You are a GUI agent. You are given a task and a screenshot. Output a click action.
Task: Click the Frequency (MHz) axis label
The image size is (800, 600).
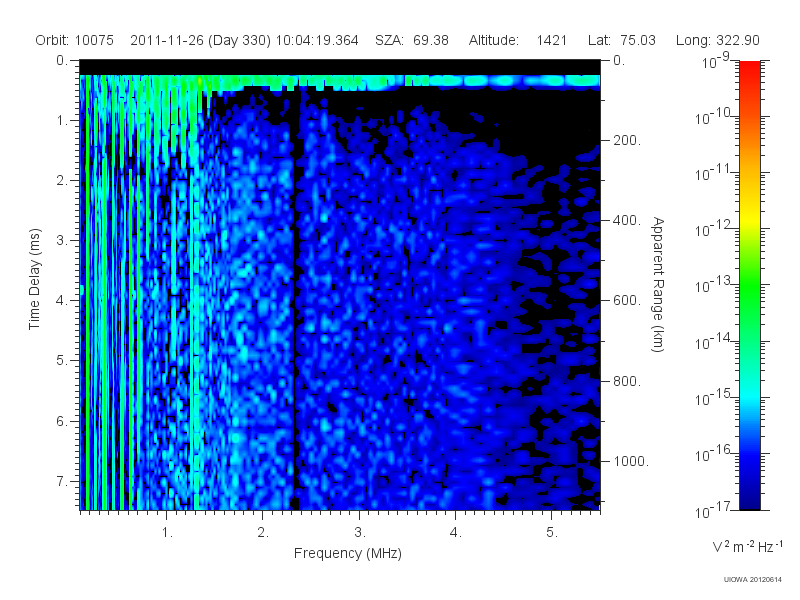[x=347, y=554]
